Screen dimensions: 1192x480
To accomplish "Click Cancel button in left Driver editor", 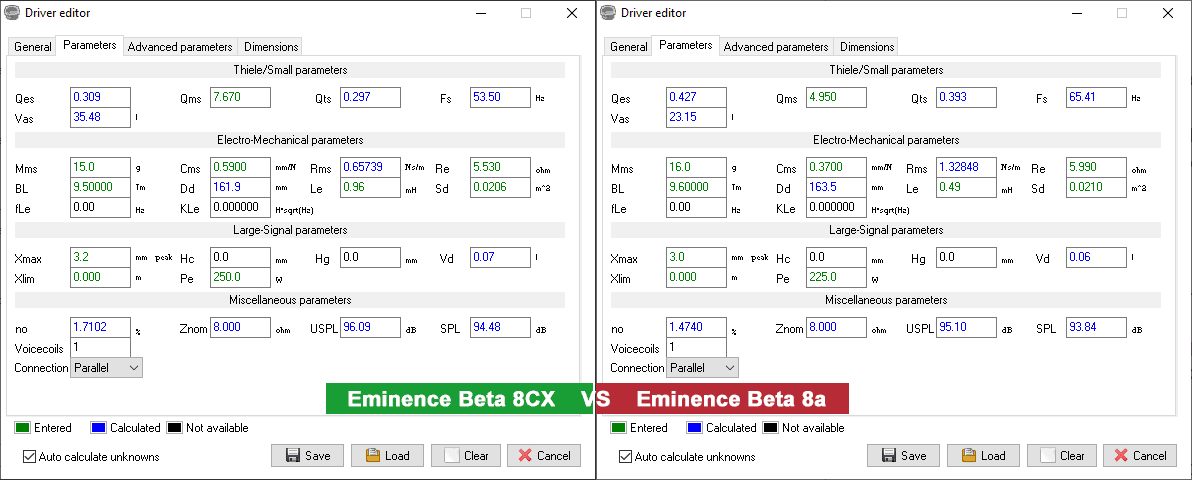I will tap(544, 456).
